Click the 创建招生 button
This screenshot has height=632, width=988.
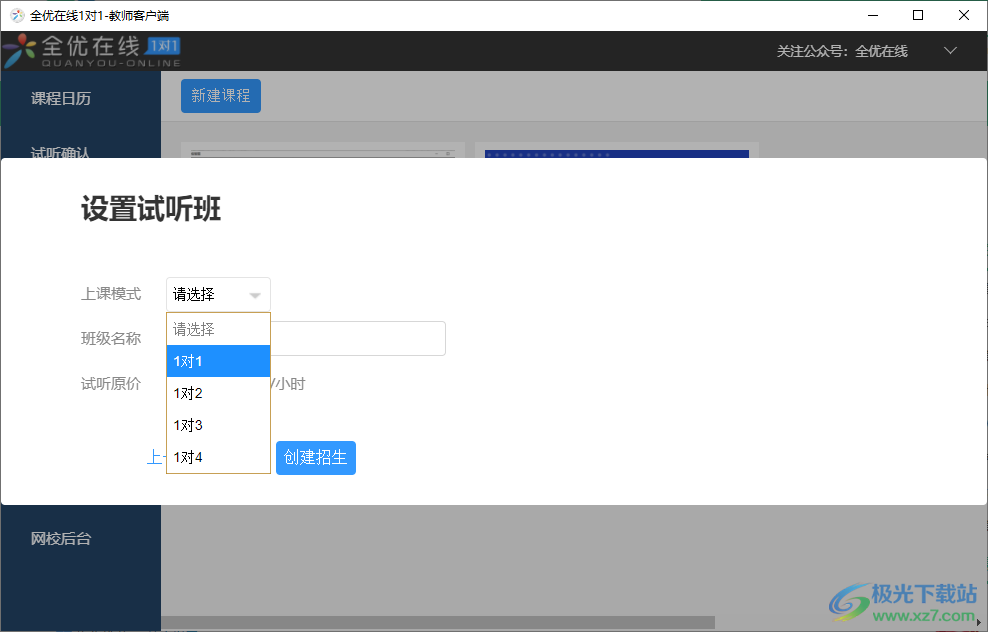(315, 457)
